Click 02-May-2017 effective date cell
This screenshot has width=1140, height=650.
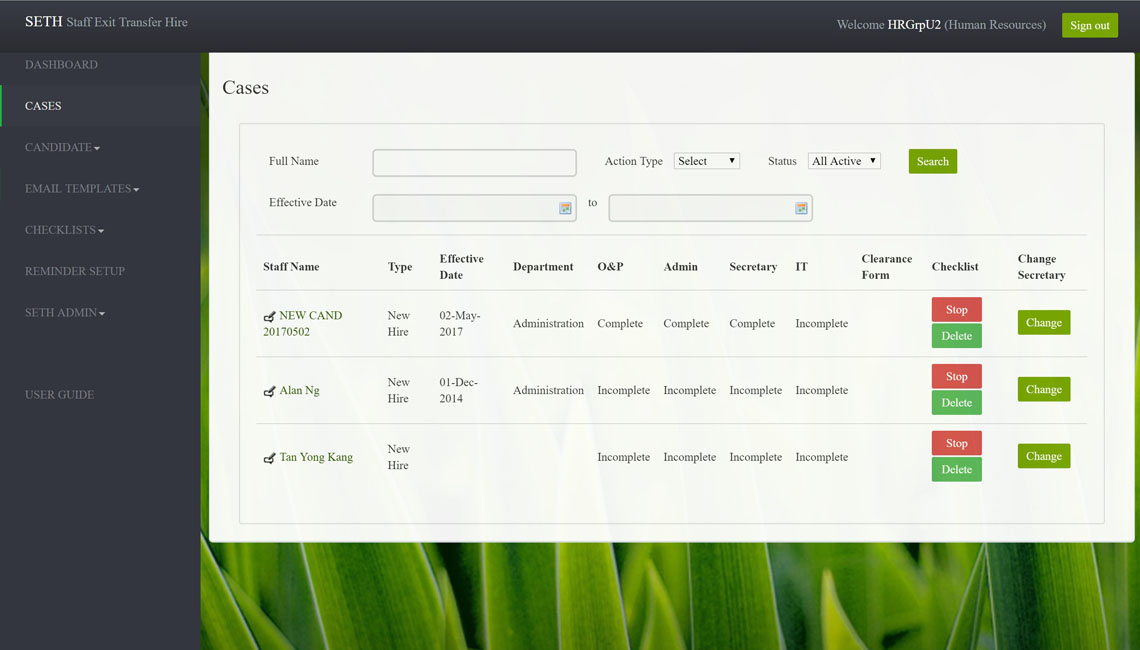coord(459,324)
